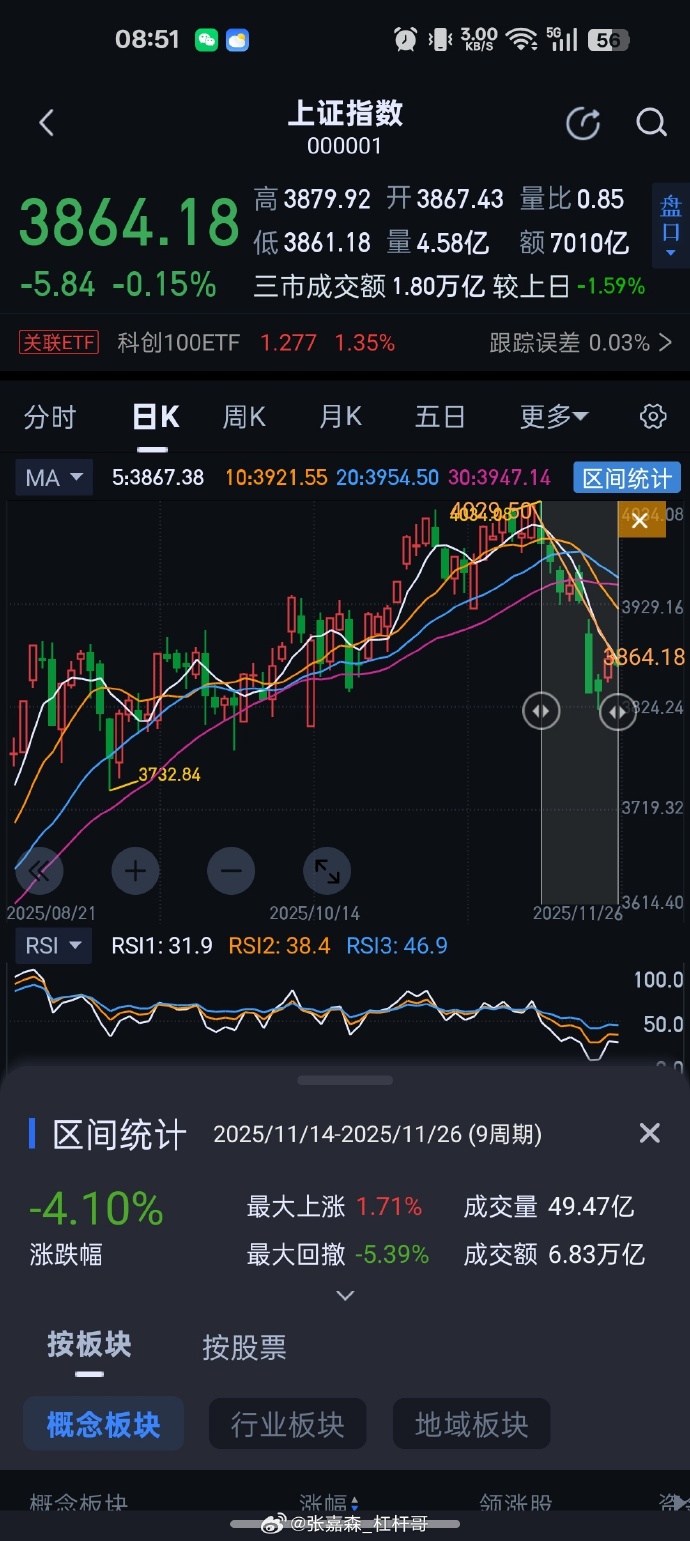The height and width of the screenshot is (1541, 690).
Task: Close the 区间统计 panel with X
Action: 650,1133
